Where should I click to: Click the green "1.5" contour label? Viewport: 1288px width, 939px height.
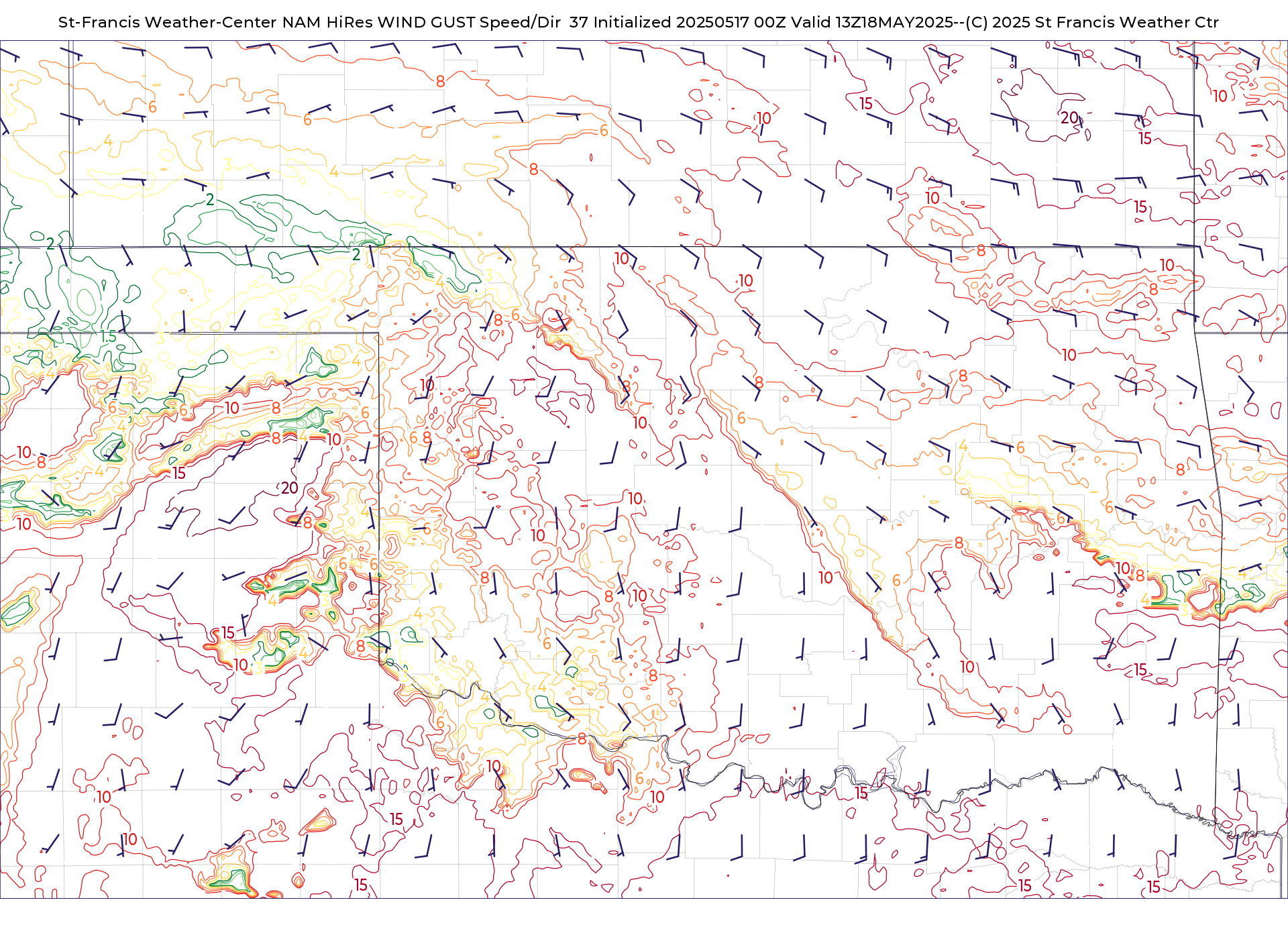[x=108, y=337]
